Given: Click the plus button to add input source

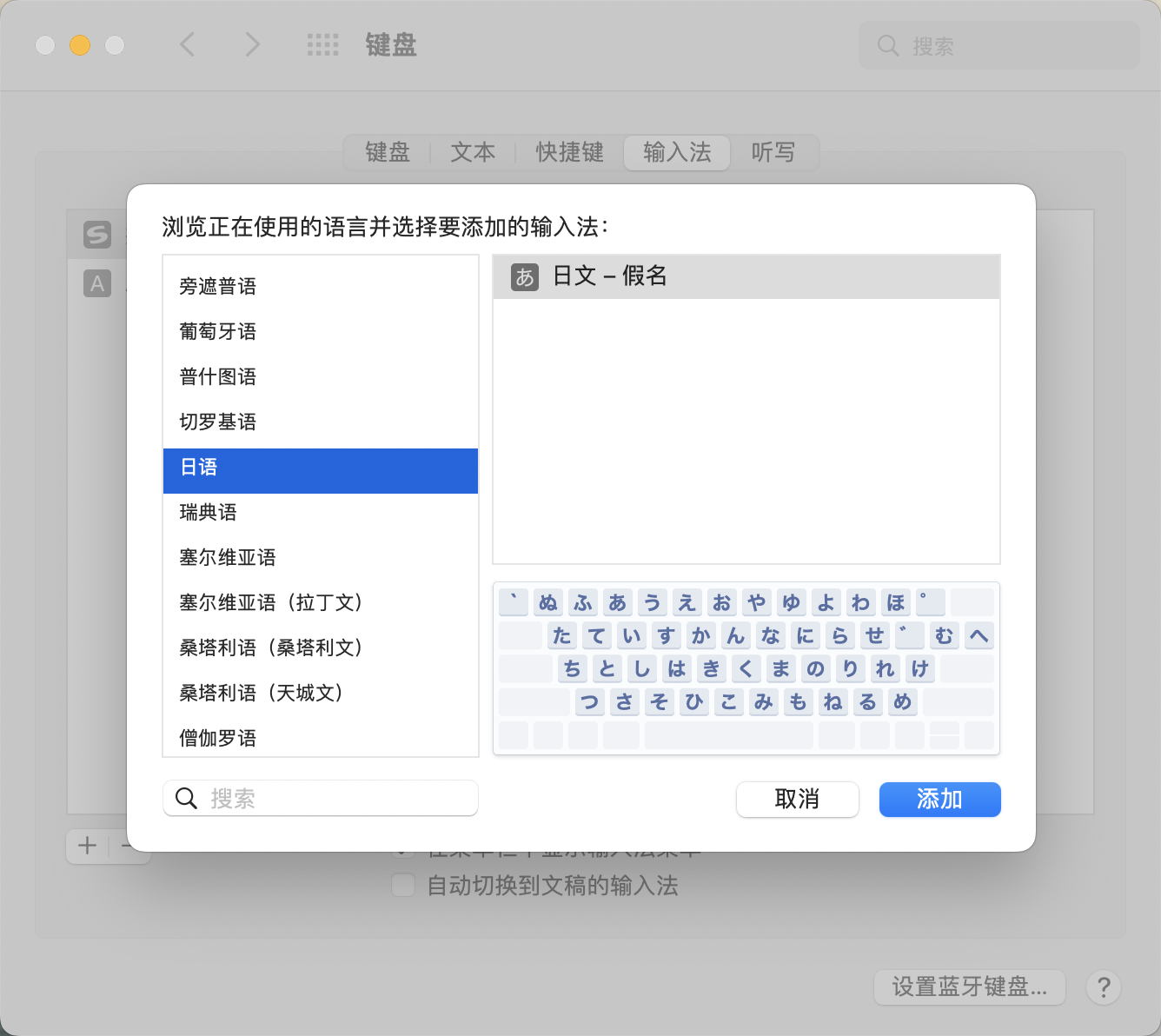Looking at the screenshot, I should [88, 846].
